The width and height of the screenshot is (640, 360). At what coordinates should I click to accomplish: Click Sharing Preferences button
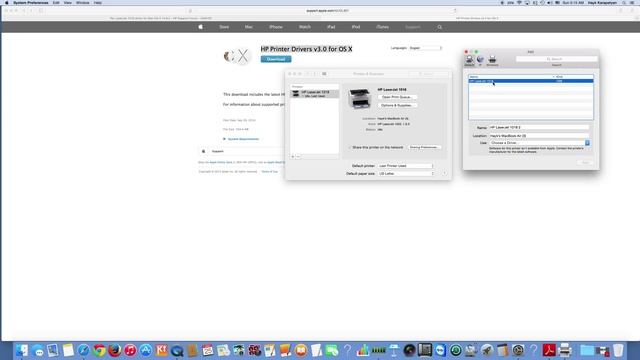[424, 147]
